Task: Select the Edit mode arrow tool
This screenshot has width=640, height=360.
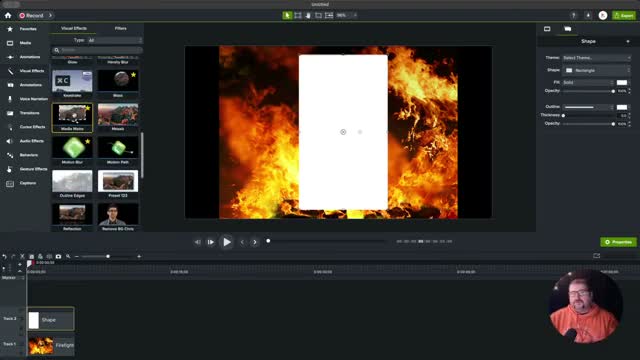Action: [287, 16]
